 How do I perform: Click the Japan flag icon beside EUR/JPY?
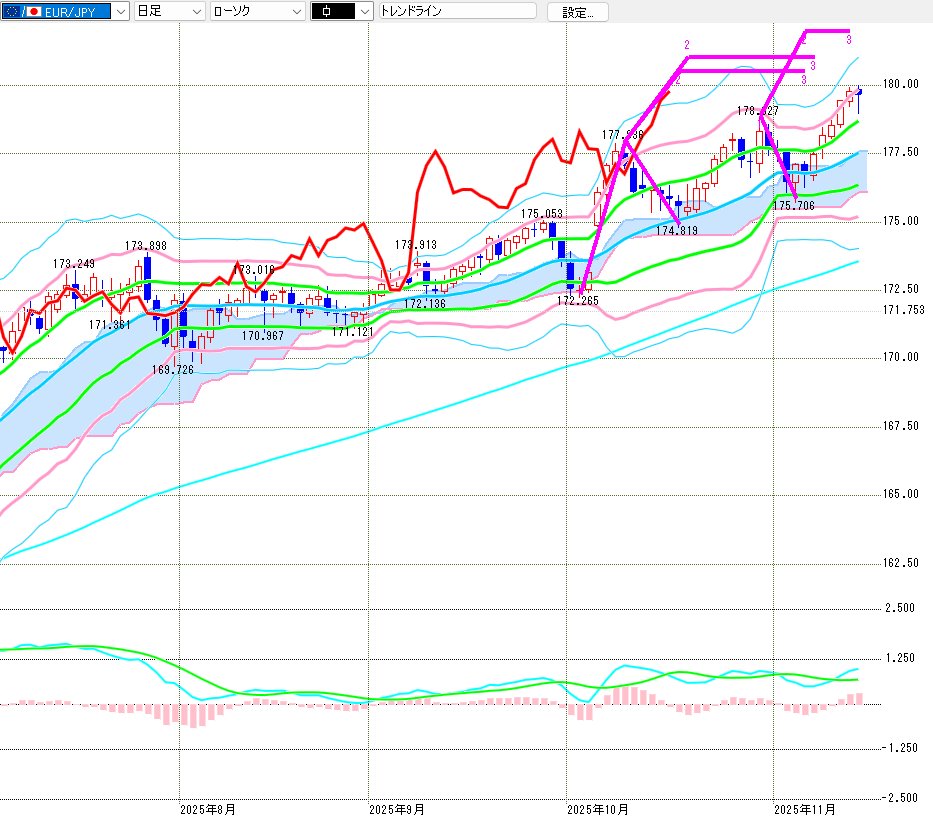32,12
